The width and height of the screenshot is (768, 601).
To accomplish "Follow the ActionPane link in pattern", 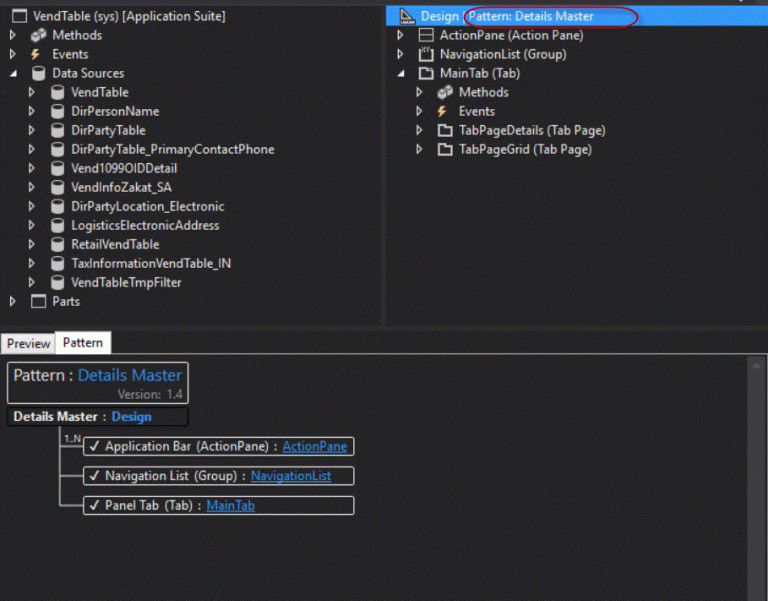I will point(314,447).
